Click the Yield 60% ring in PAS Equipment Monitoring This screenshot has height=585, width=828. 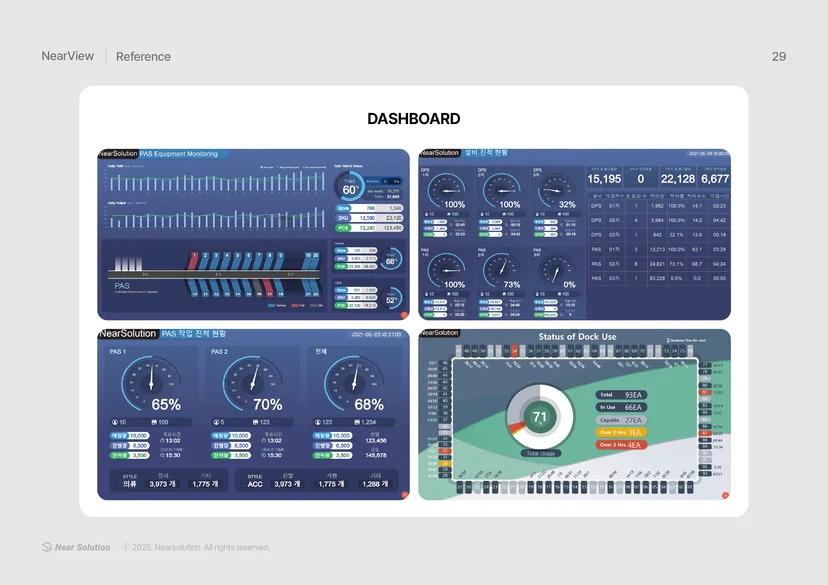point(349,186)
